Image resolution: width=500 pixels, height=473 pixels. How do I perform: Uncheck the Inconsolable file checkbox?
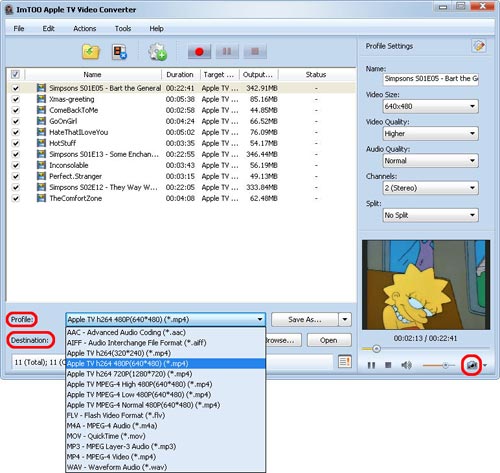point(15,165)
